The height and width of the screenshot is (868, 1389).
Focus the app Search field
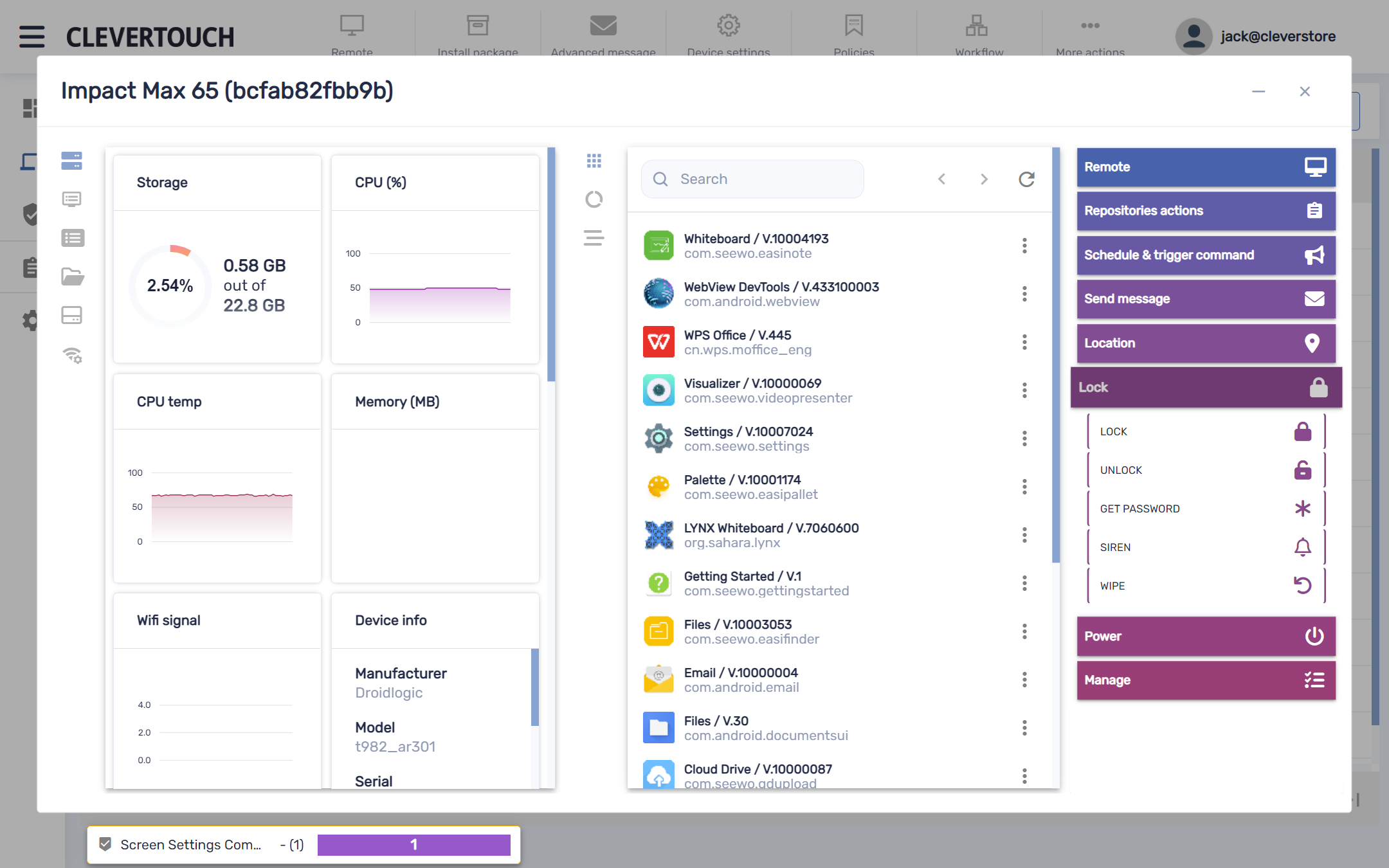752,179
